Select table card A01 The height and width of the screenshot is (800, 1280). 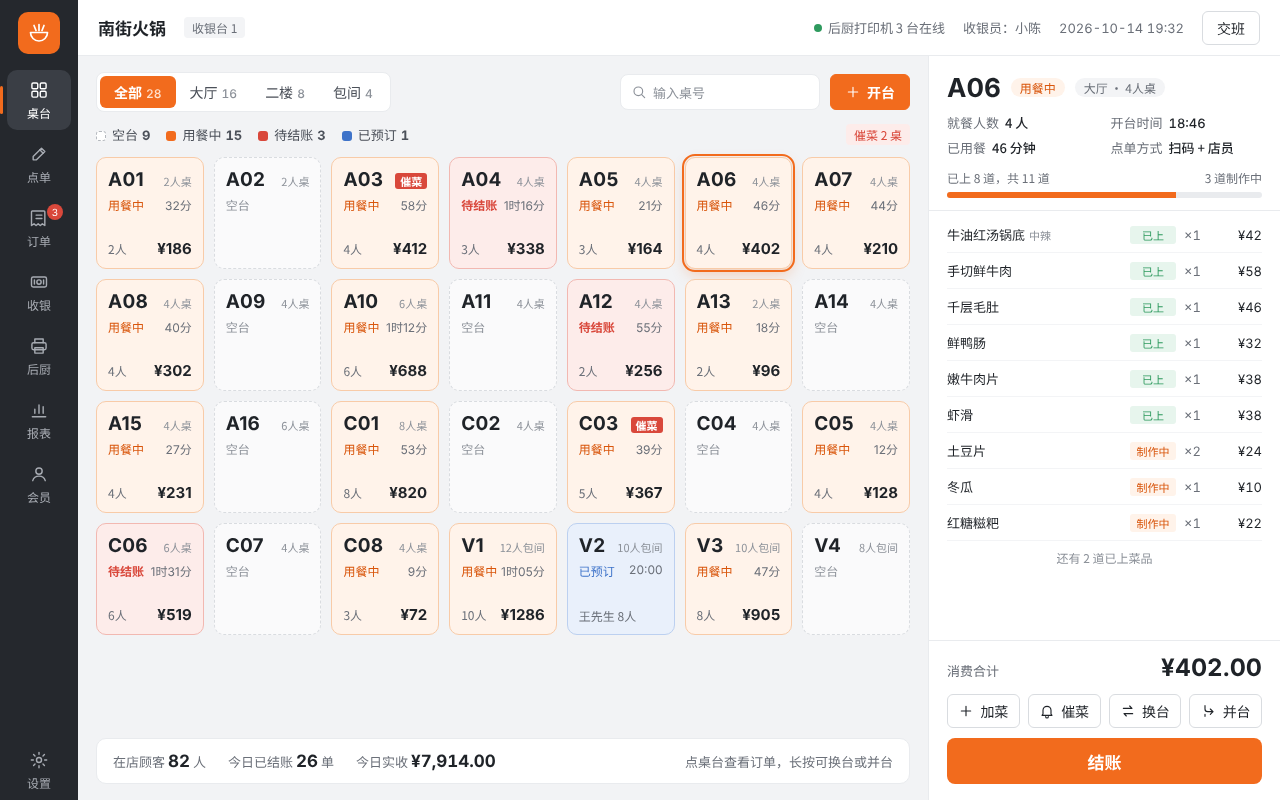(150, 213)
